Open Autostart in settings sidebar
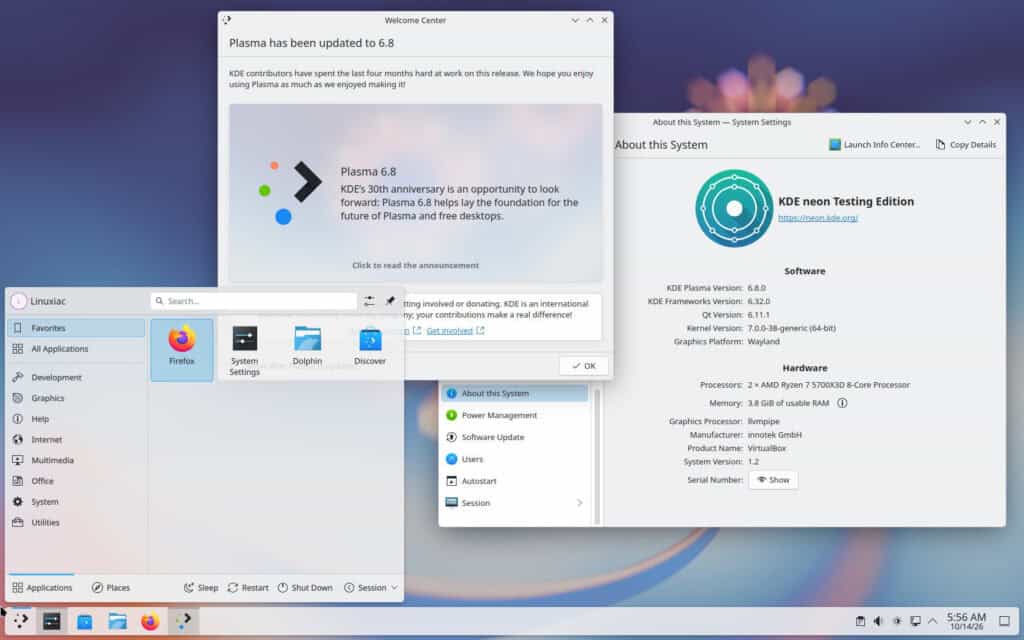 (515, 481)
